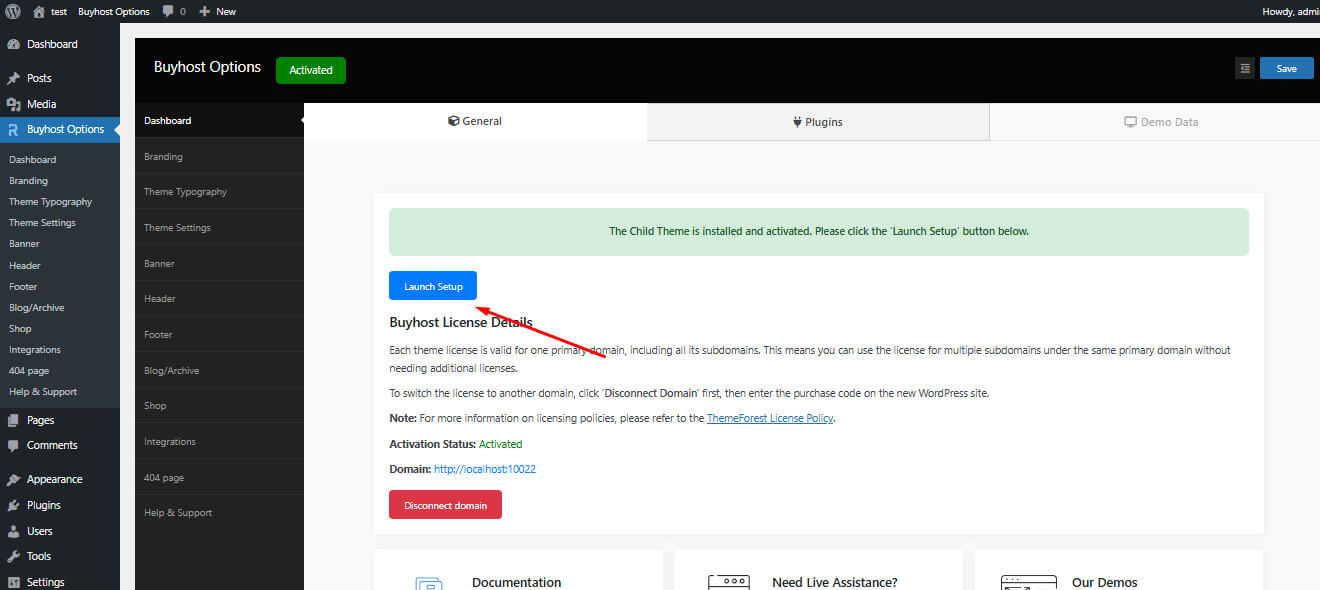
Task: Click the Dashboard gauge icon in WordPress sidebar
Action: pyautogui.click(x=14, y=44)
